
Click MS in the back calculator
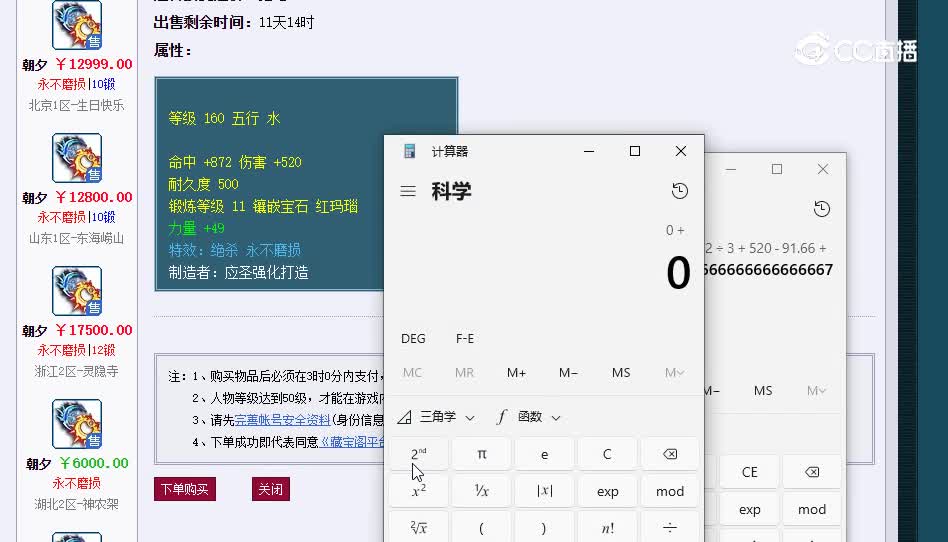pyautogui.click(x=763, y=391)
